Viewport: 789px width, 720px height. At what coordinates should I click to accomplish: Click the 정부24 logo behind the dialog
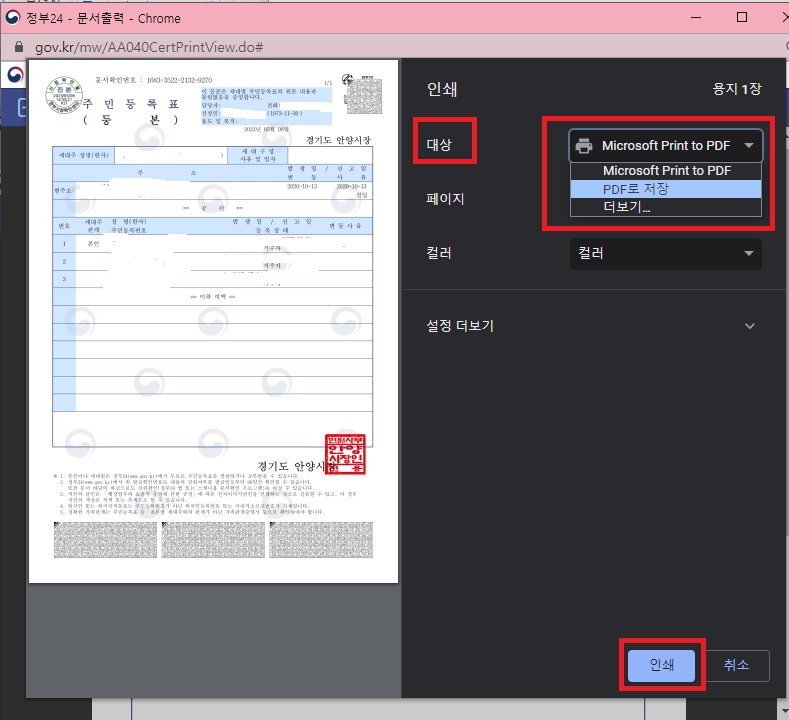coord(15,74)
